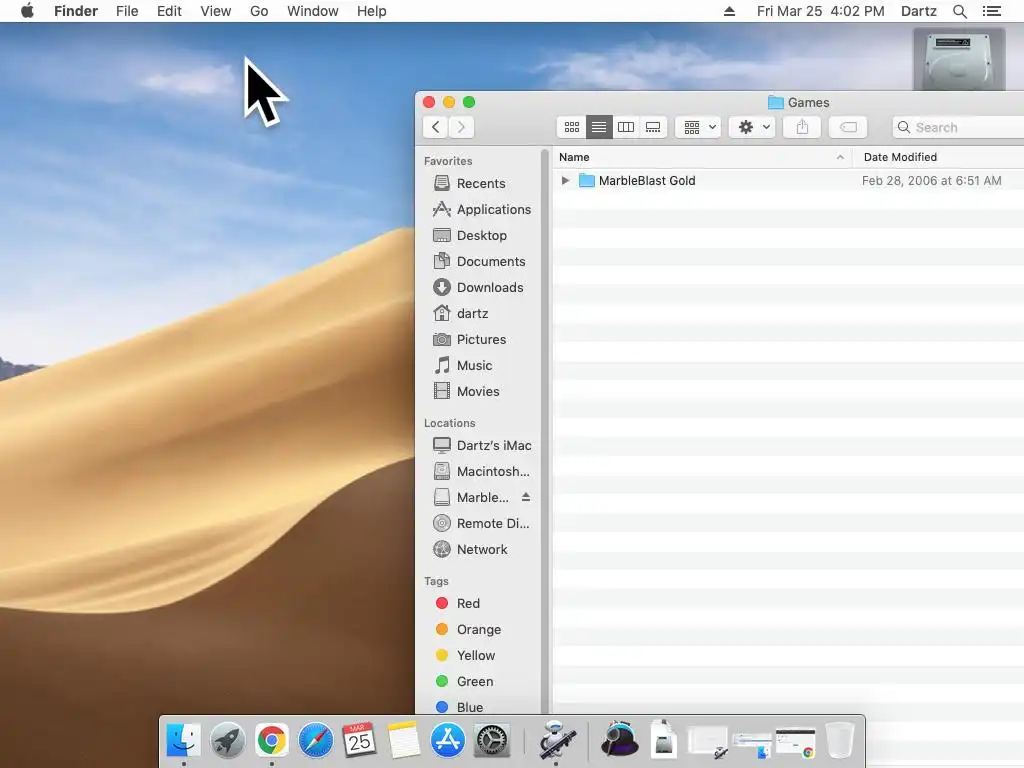Open Applications in the sidebar
This screenshot has width=1024, height=768.
click(482, 210)
